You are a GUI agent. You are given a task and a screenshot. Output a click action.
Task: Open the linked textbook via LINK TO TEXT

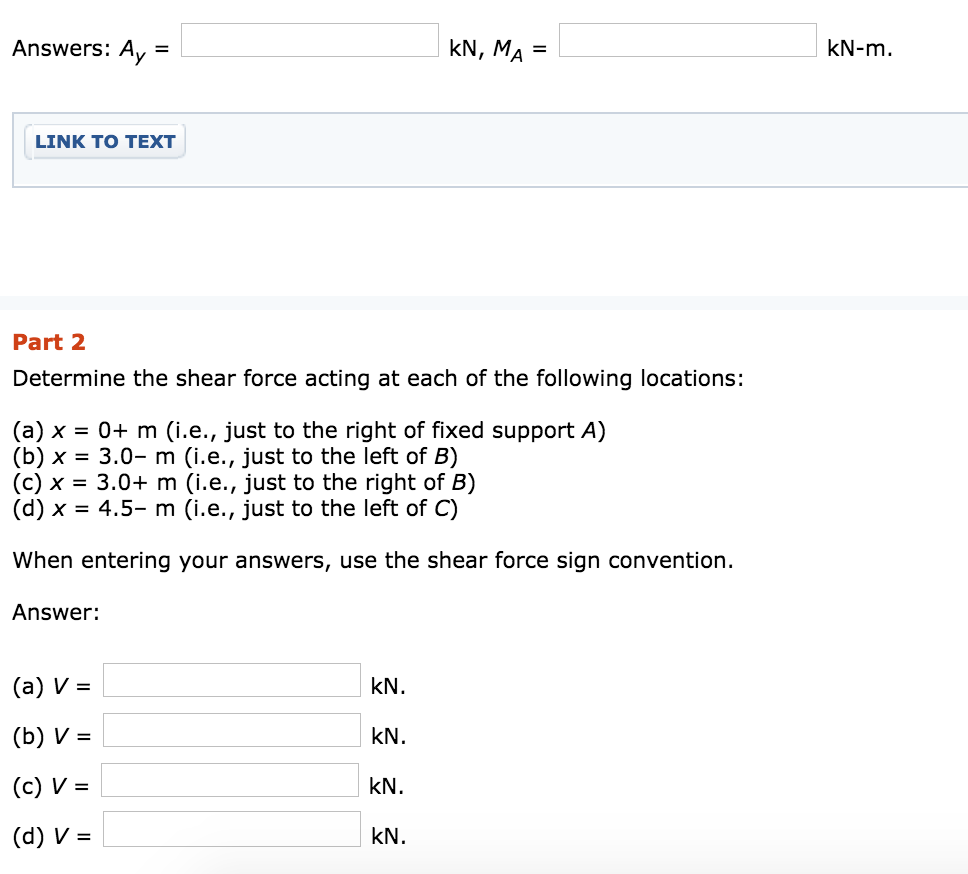click(104, 141)
